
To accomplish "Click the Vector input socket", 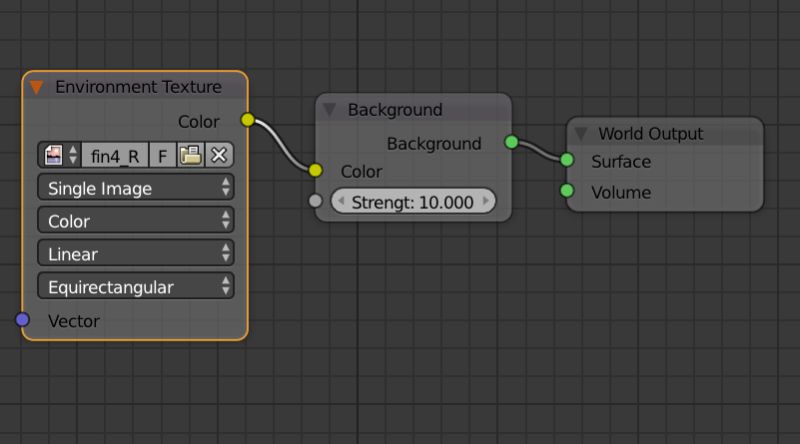I will 22,319.
